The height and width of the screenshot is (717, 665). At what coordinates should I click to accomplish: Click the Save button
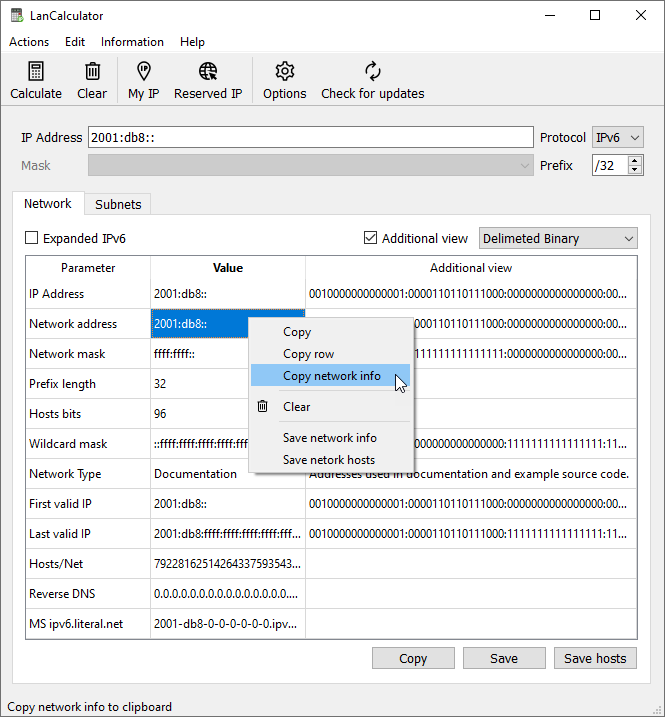pos(504,658)
